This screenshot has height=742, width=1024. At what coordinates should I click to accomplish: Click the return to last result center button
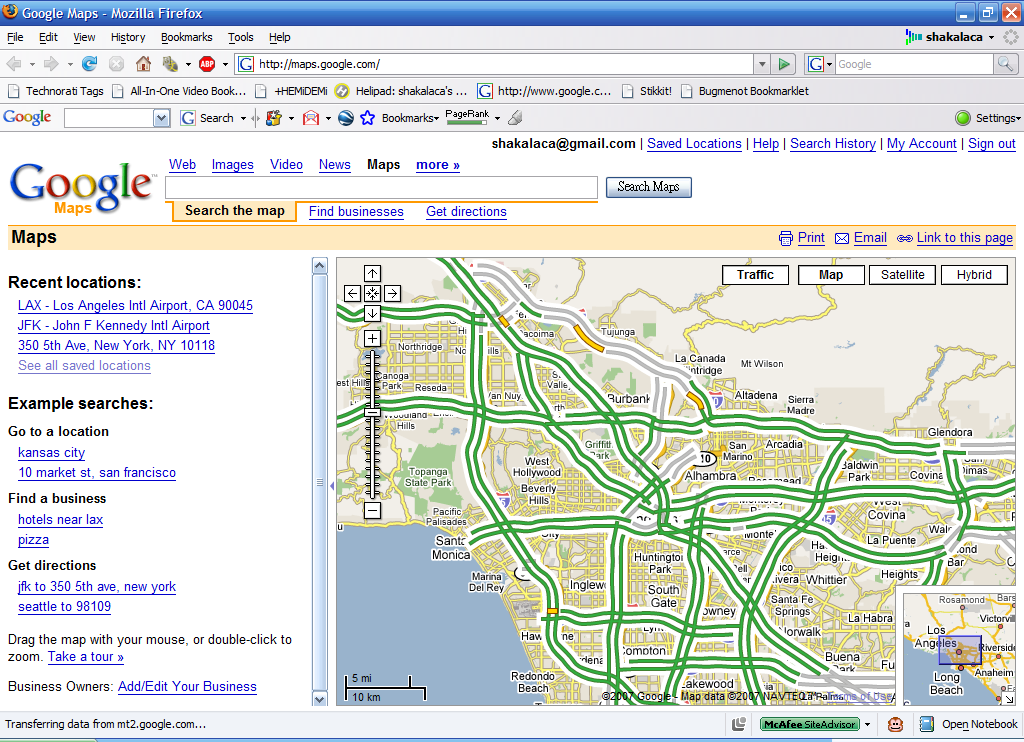point(372,293)
